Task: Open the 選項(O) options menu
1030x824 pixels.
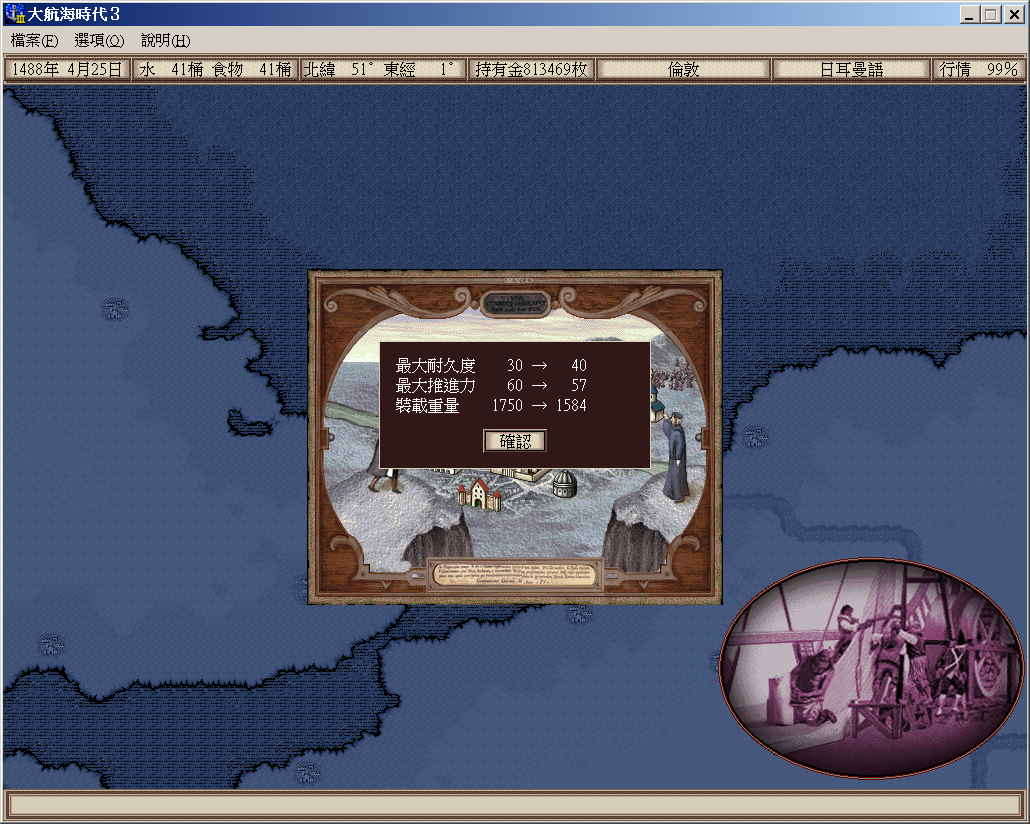Action: tap(99, 41)
